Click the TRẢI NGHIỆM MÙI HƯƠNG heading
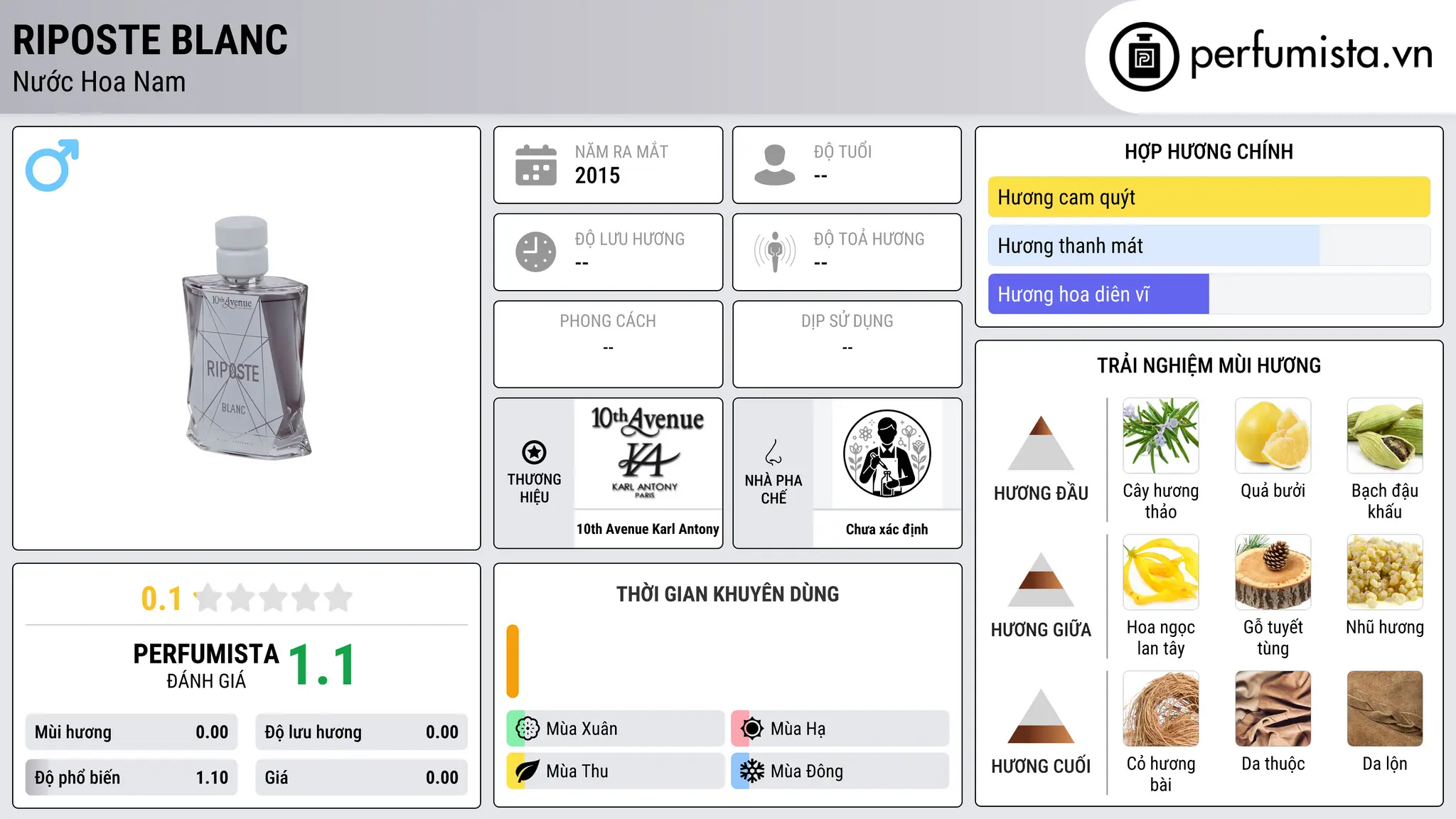The image size is (1456, 819). (1209, 365)
